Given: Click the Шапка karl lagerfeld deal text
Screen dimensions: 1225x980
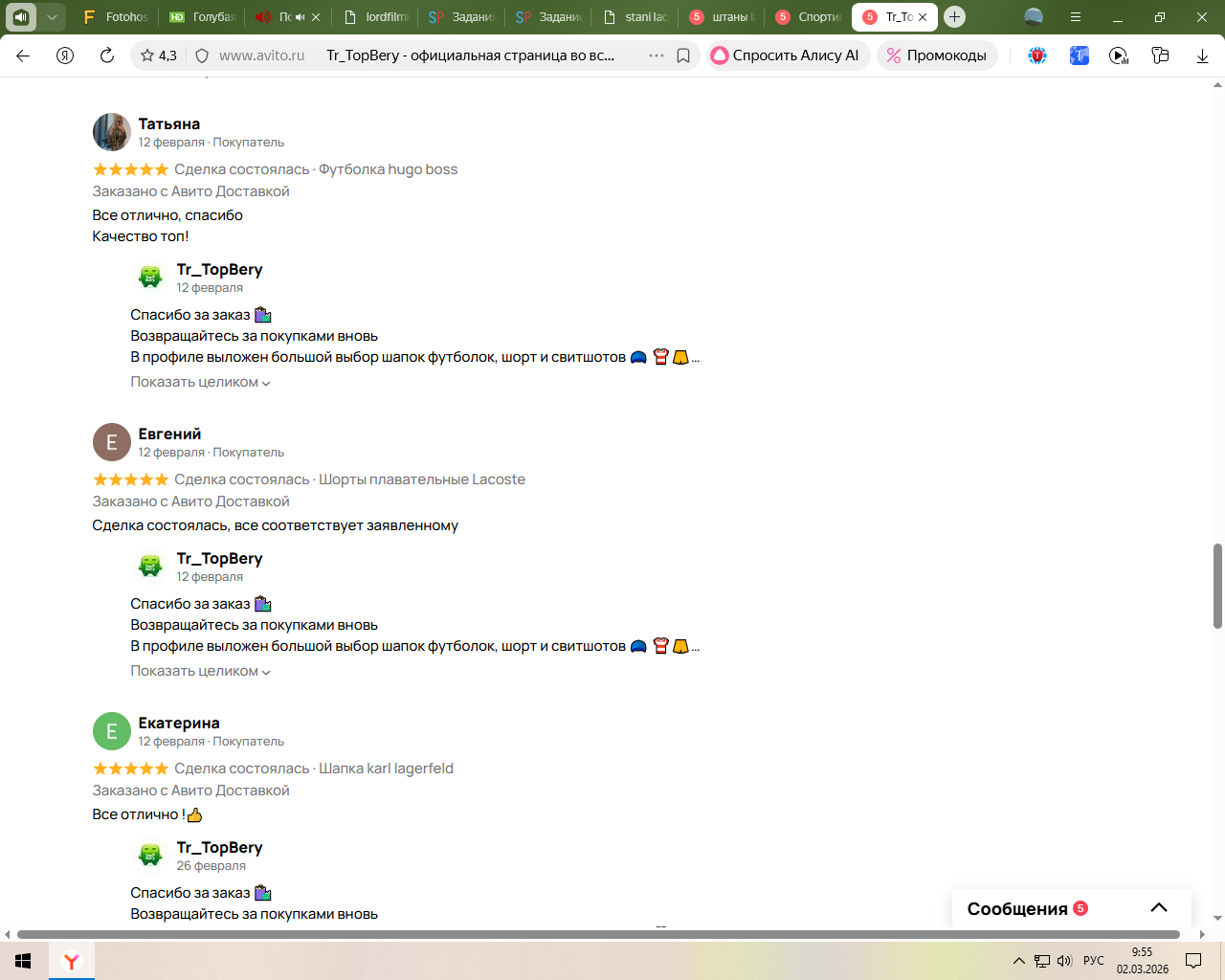Looking at the screenshot, I should [x=386, y=768].
